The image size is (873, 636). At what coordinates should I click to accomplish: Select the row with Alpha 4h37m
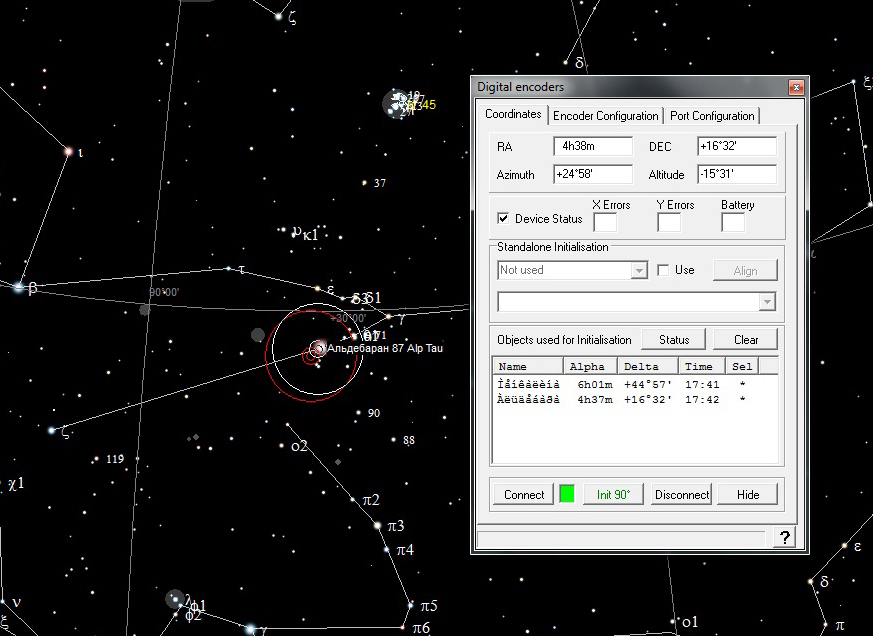point(635,399)
